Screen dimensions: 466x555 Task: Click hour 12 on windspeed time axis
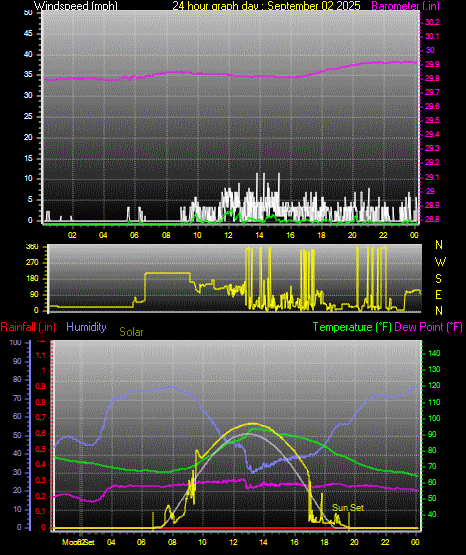(x=228, y=235)
